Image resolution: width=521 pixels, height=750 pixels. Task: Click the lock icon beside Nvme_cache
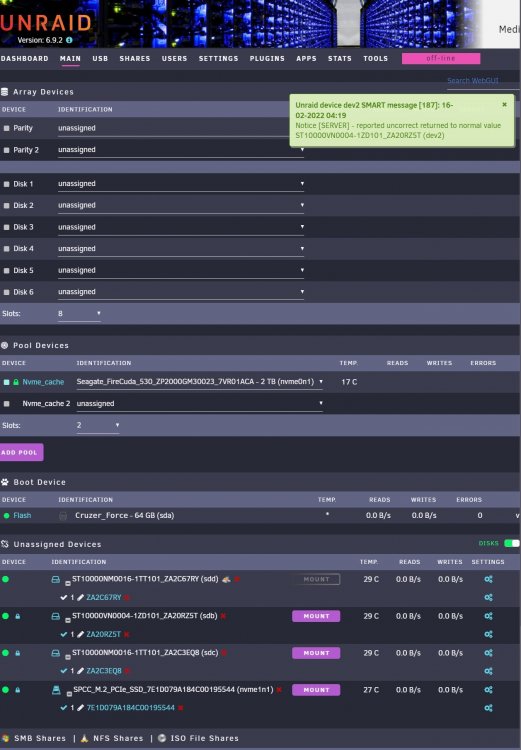pos(16,382)
